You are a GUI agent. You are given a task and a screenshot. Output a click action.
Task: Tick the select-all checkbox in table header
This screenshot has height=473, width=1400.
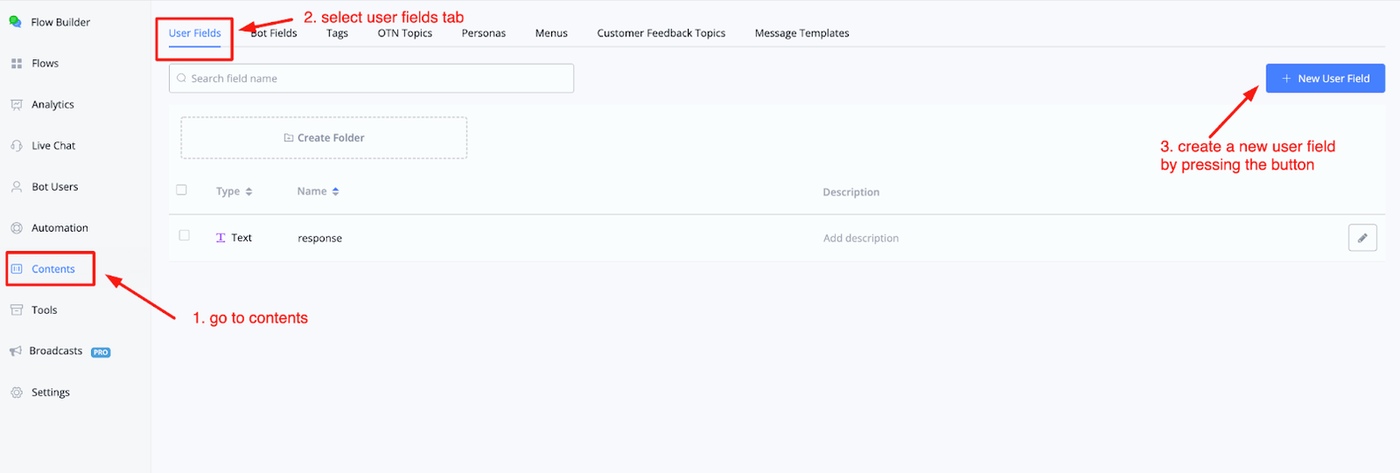tap(182, 190)
